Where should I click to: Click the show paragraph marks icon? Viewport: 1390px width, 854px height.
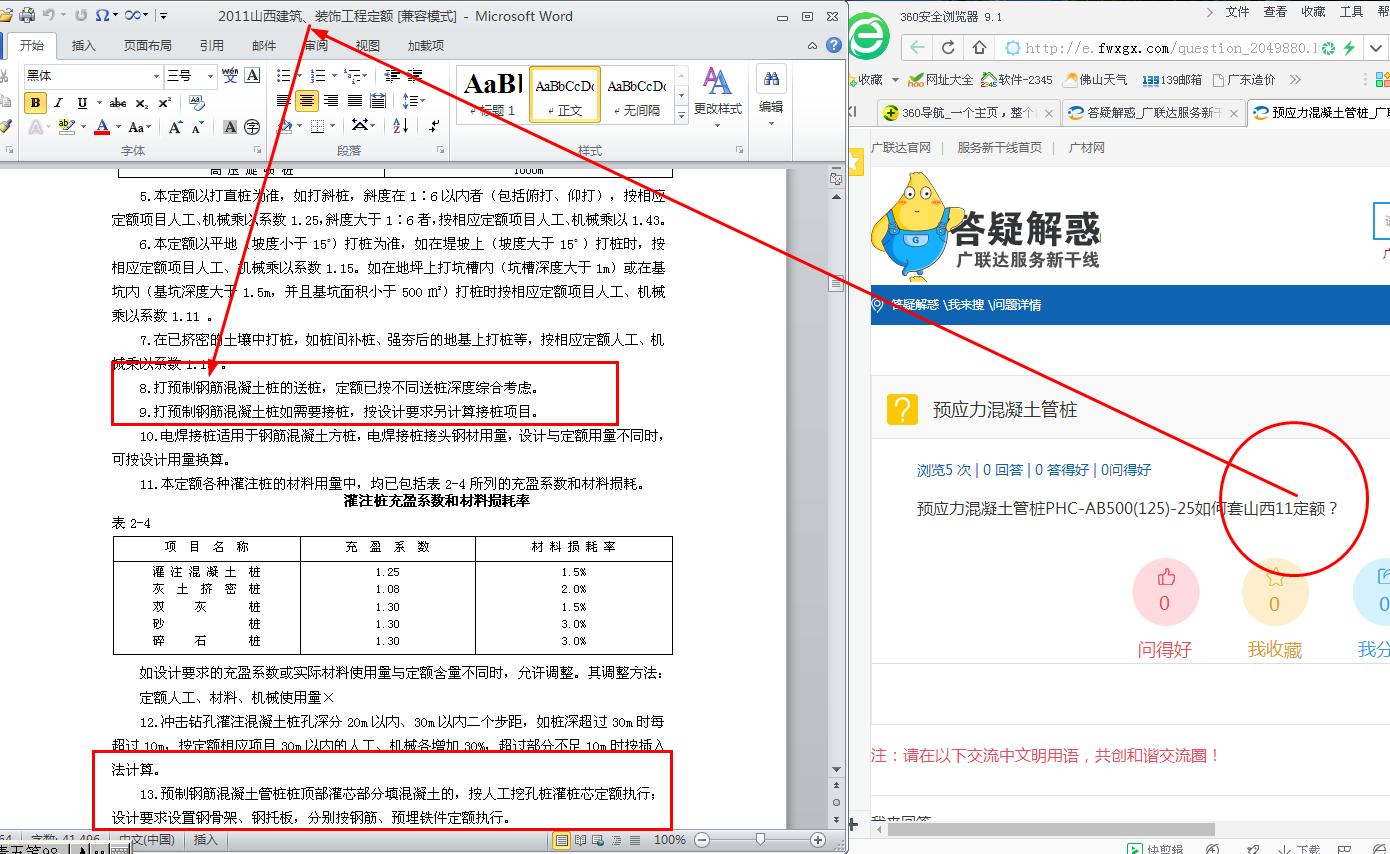[434, 126]
